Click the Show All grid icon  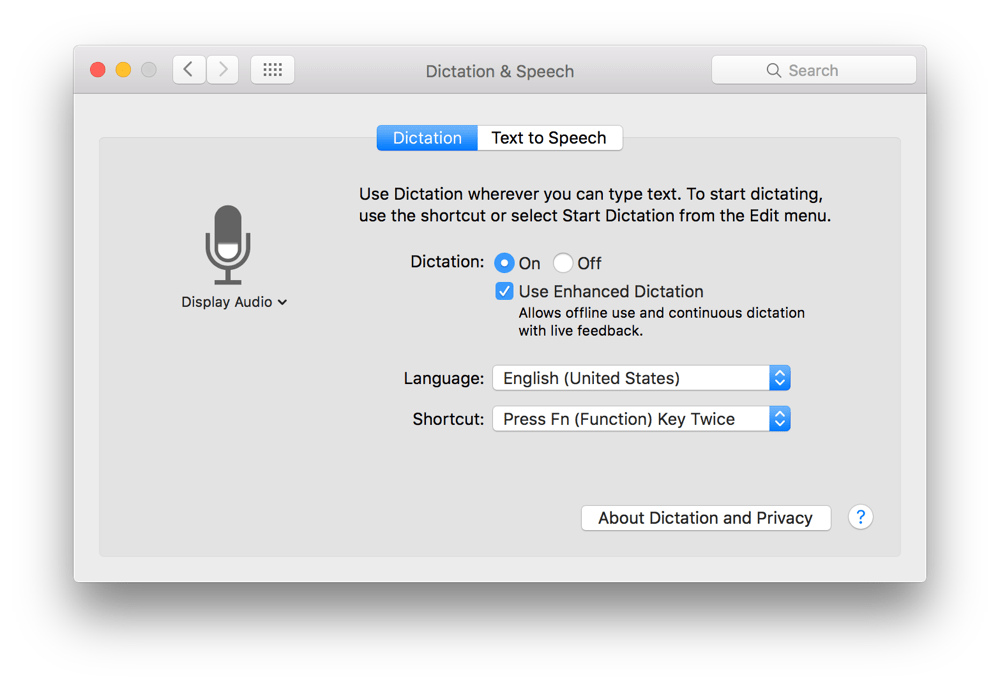(272, 69)
